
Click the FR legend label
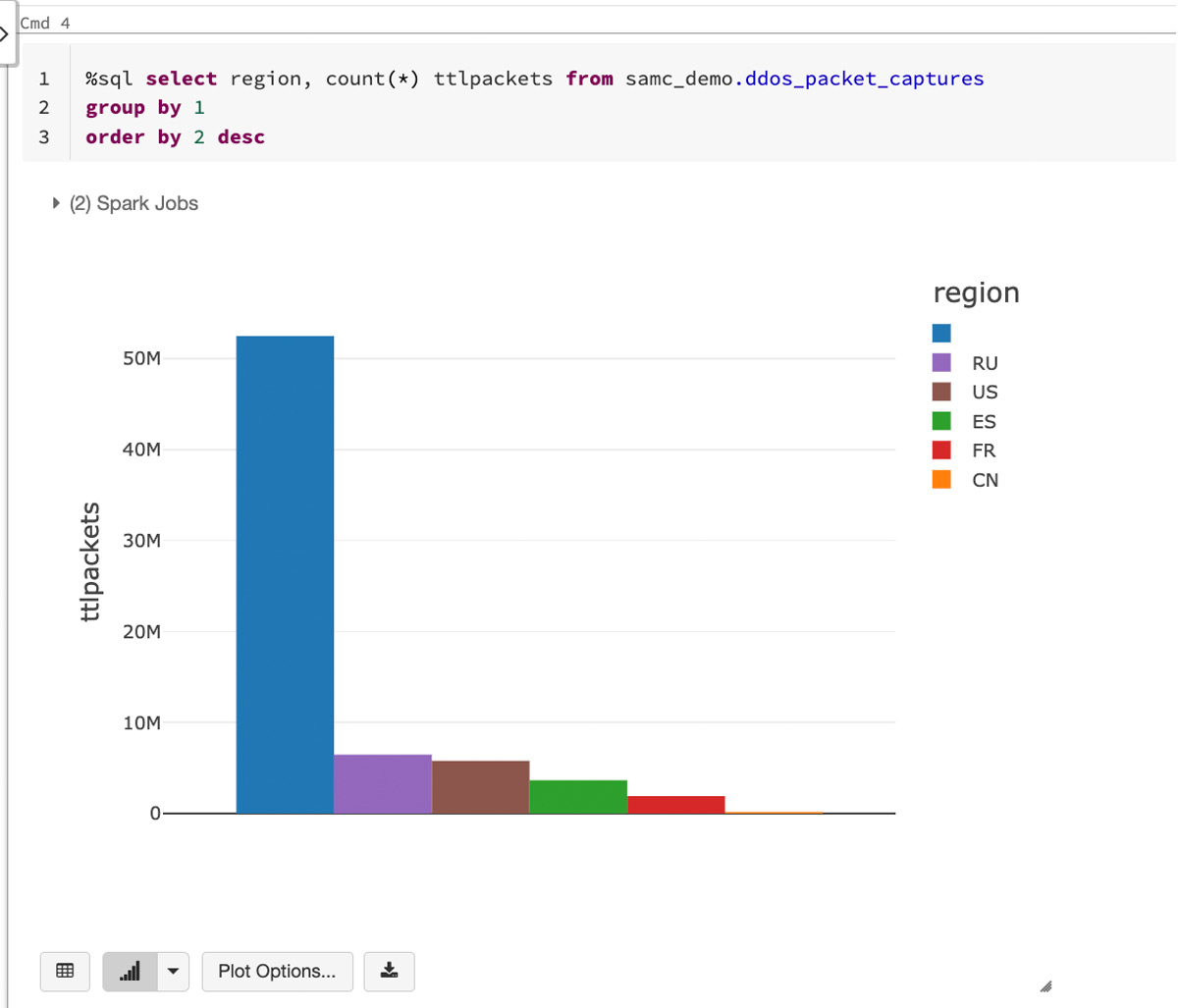pyautogui.click(x=984, y=451)
